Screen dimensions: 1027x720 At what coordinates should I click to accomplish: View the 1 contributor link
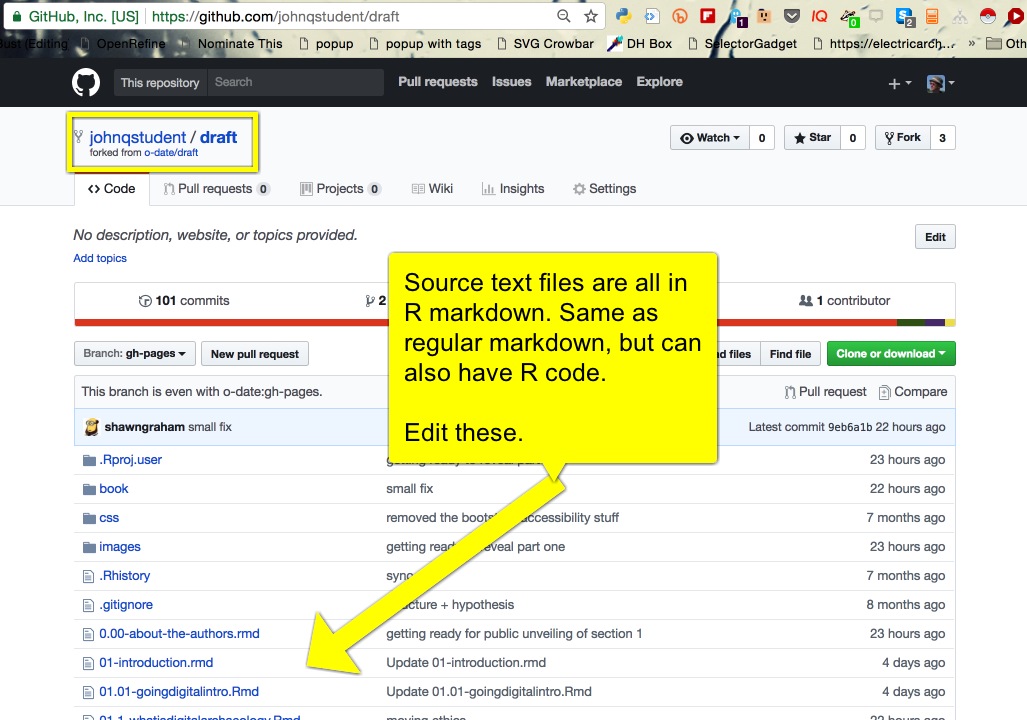tap(845, 301)
